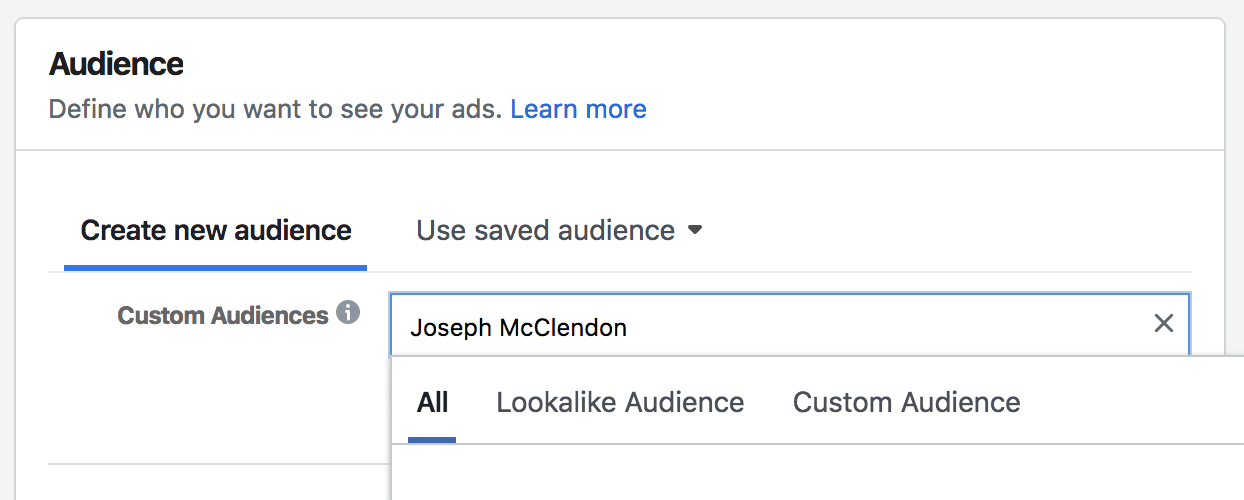
Task: Click the blue underline beneath All tab
Action: click(x=432, y=439)
